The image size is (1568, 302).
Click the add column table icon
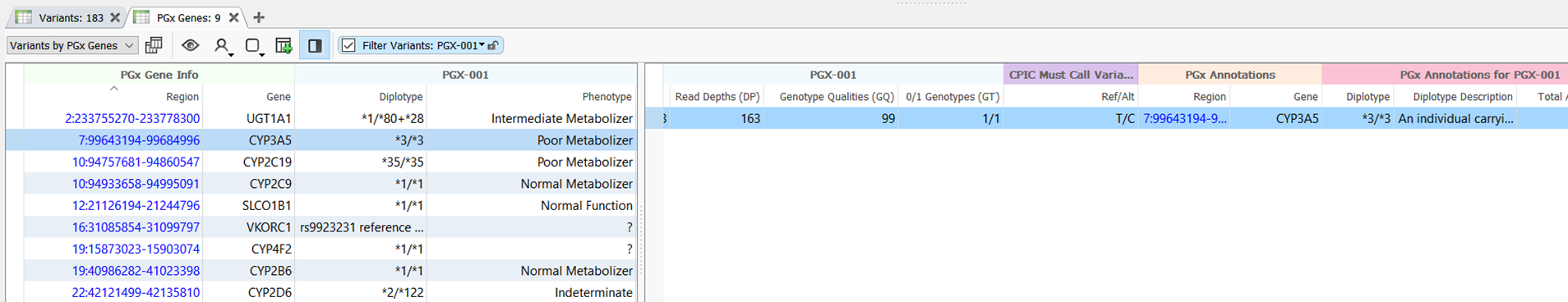tap(284, 46)
